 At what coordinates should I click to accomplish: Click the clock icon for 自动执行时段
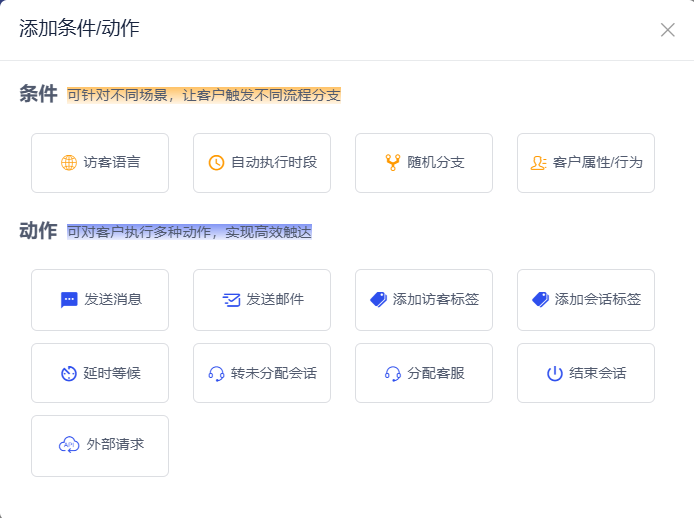point(216,163)
